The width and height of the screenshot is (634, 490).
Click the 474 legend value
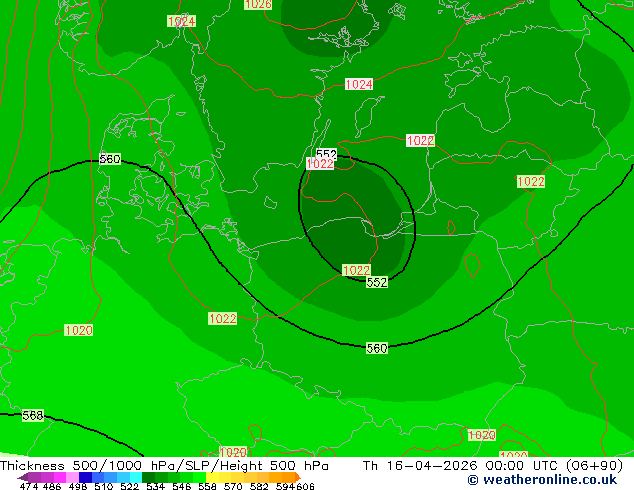click(29, 486)
